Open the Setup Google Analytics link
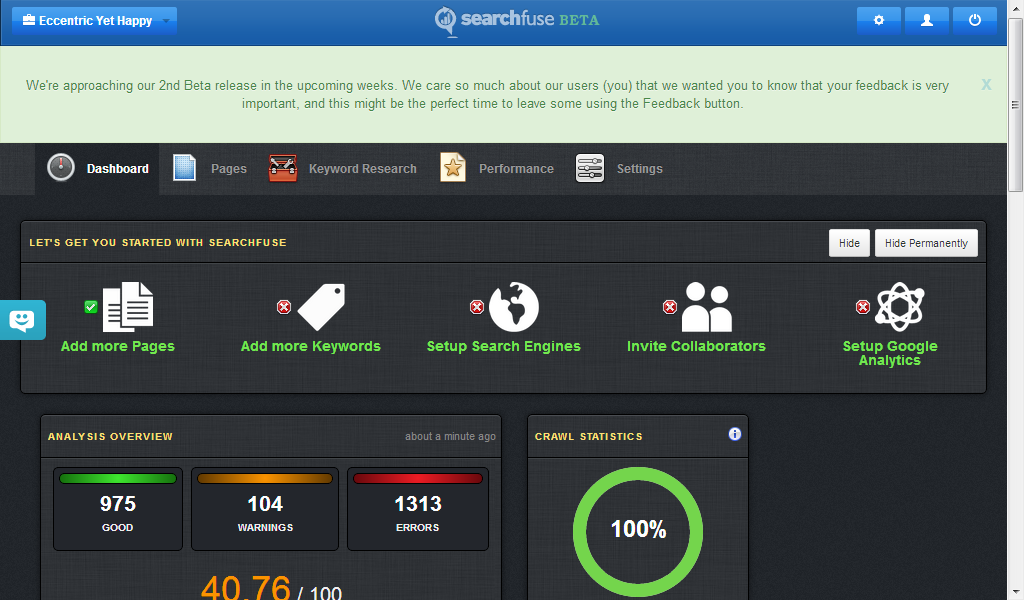 889,353
